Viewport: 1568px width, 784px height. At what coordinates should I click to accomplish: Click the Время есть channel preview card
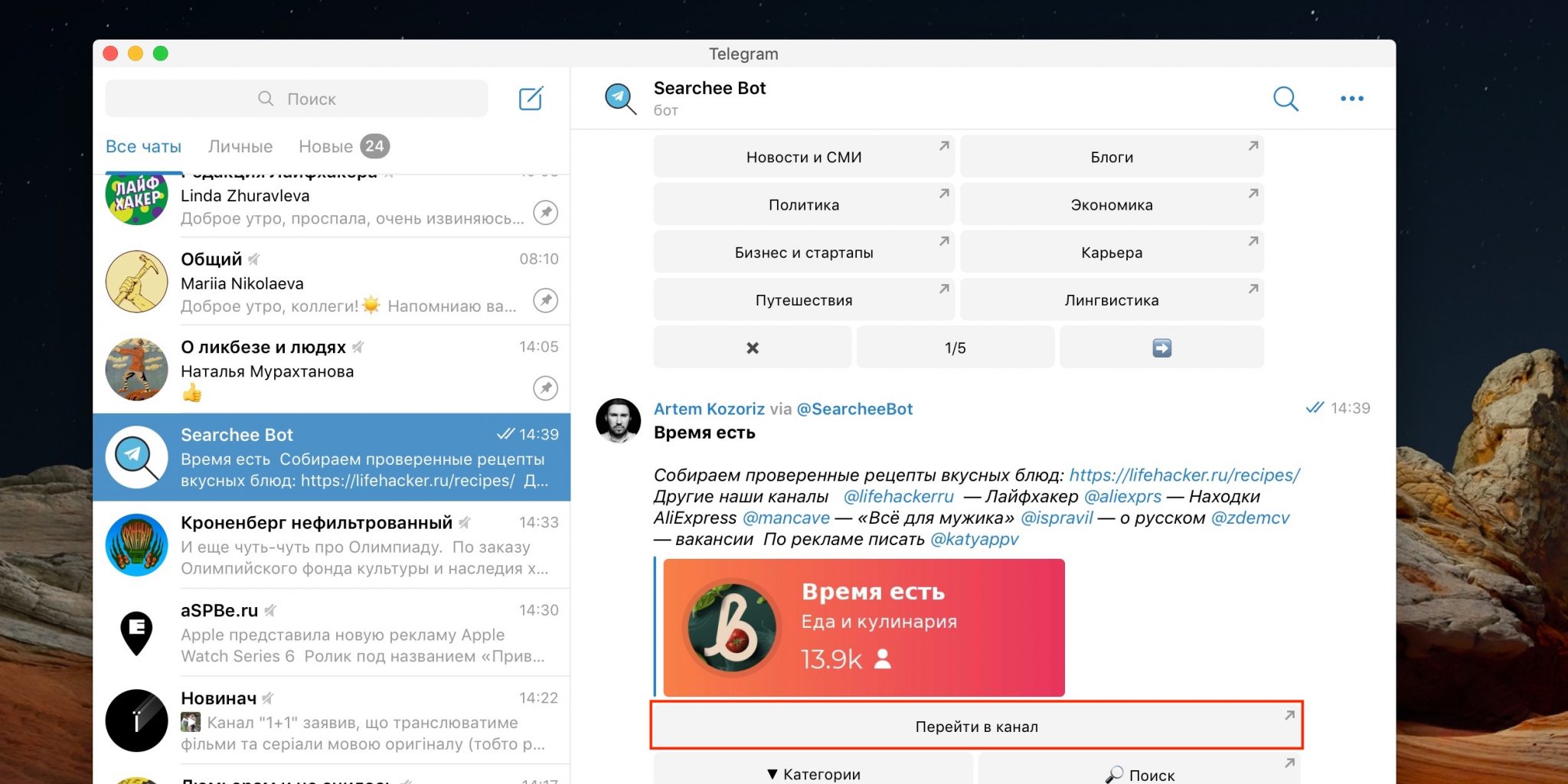(864, 628)
